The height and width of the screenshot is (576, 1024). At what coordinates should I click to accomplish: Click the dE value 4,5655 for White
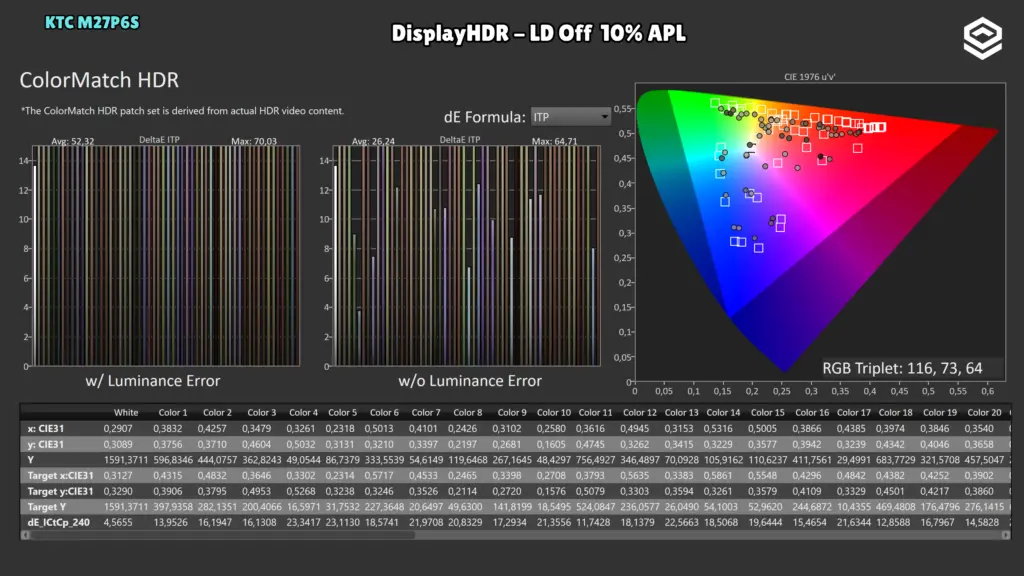(x=118, y=523)
